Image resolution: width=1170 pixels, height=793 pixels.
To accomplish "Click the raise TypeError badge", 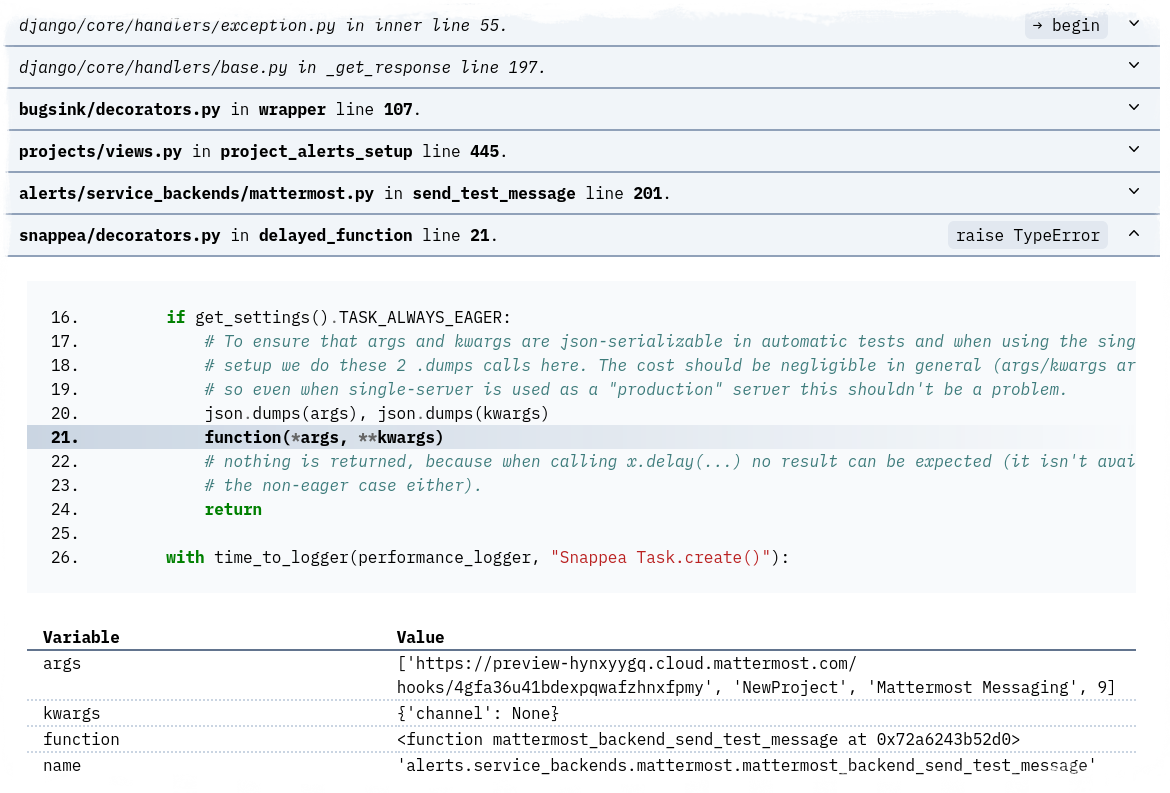I will (1027, 234).
